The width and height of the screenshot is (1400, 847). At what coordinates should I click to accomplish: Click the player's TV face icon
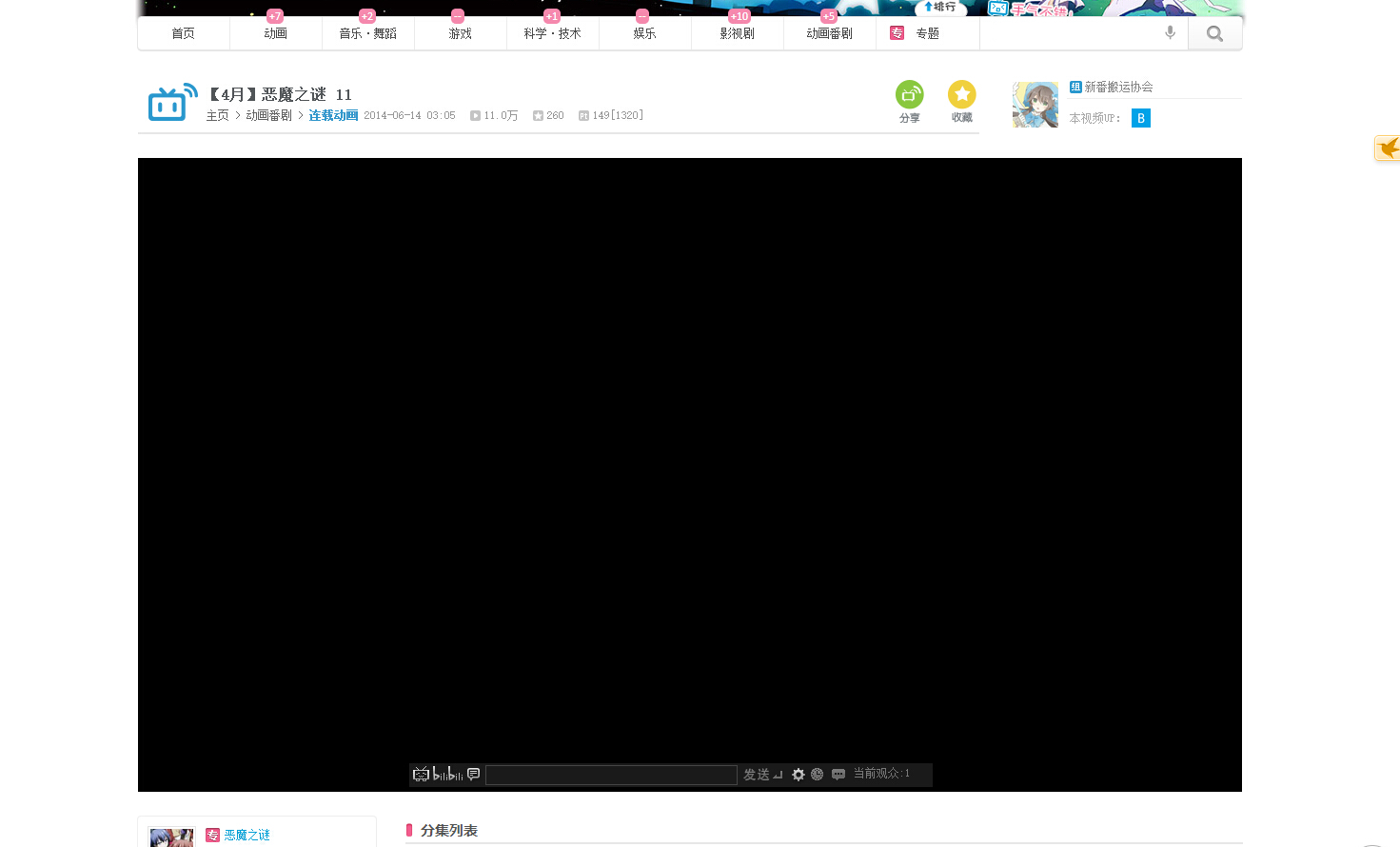(421, 775)
